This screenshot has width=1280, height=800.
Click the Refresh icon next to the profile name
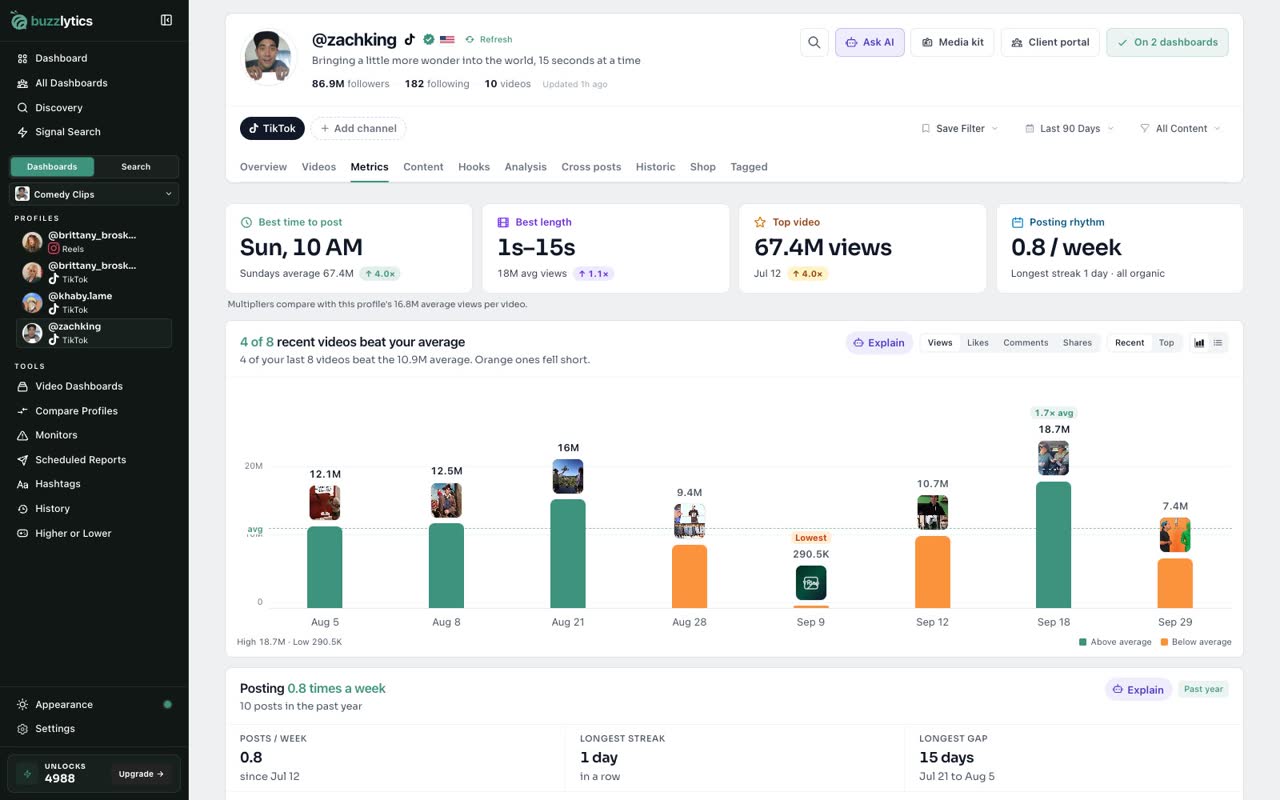pos(470,40)
